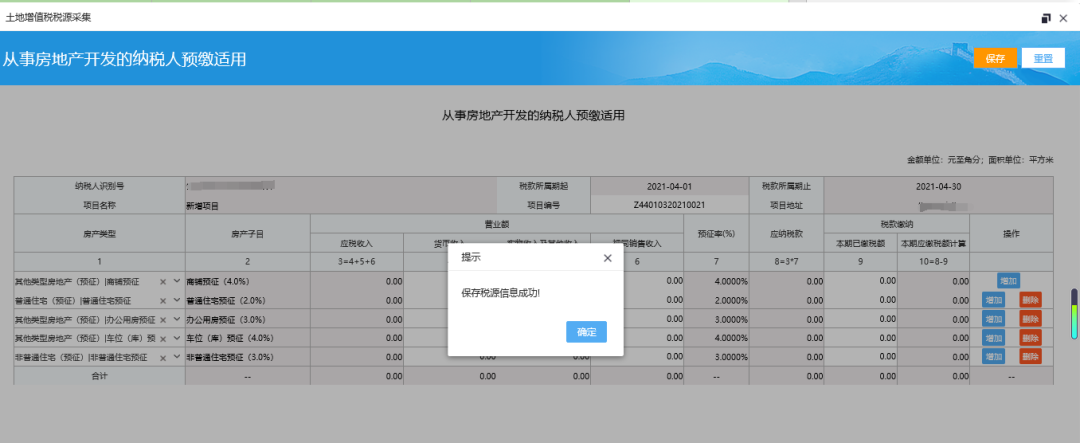This screenshot has width=1080, height=443.
Task: Click the 2.0000% rate cell
Action: (x=716, y=300)
